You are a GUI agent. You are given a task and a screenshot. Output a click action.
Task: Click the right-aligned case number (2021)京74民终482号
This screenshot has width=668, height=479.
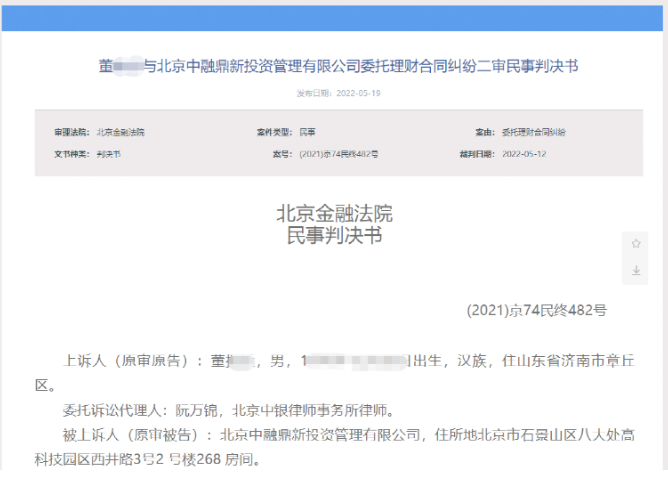536,310
